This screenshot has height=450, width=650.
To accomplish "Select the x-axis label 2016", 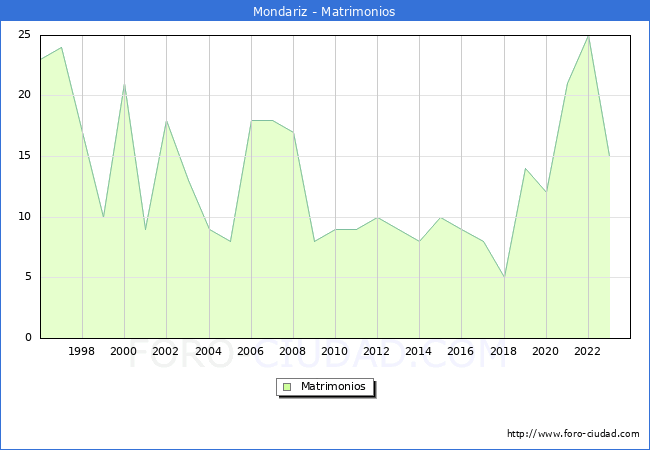I will tap(461, 351).
